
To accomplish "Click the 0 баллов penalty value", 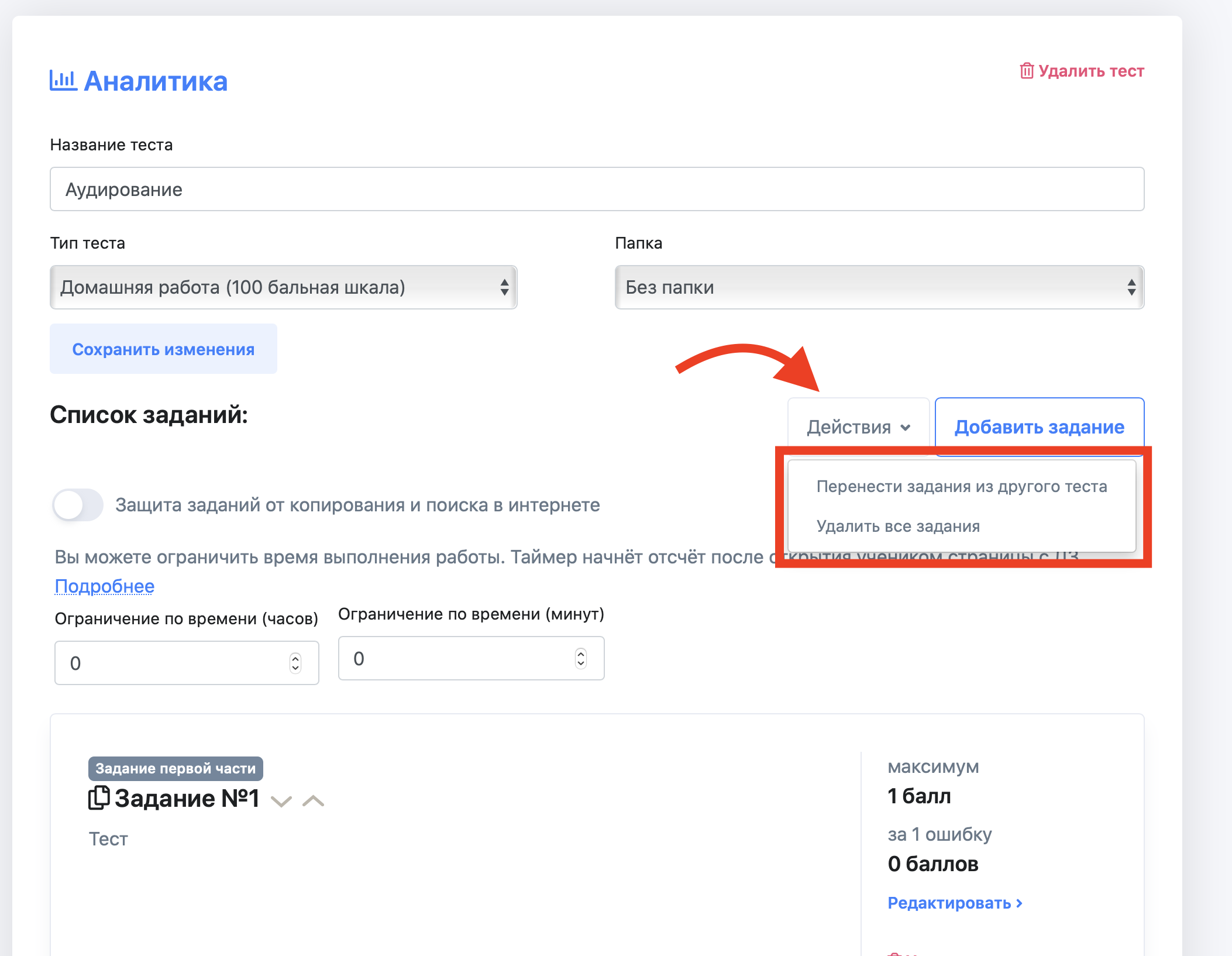I will click(933, 864).
